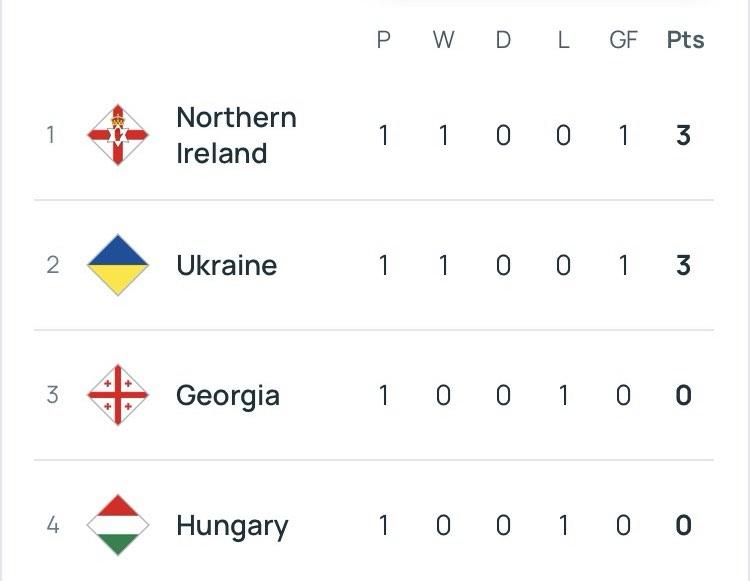The image size is (750, 581).
Task: Select the Georgia team name
Action: 228,396
